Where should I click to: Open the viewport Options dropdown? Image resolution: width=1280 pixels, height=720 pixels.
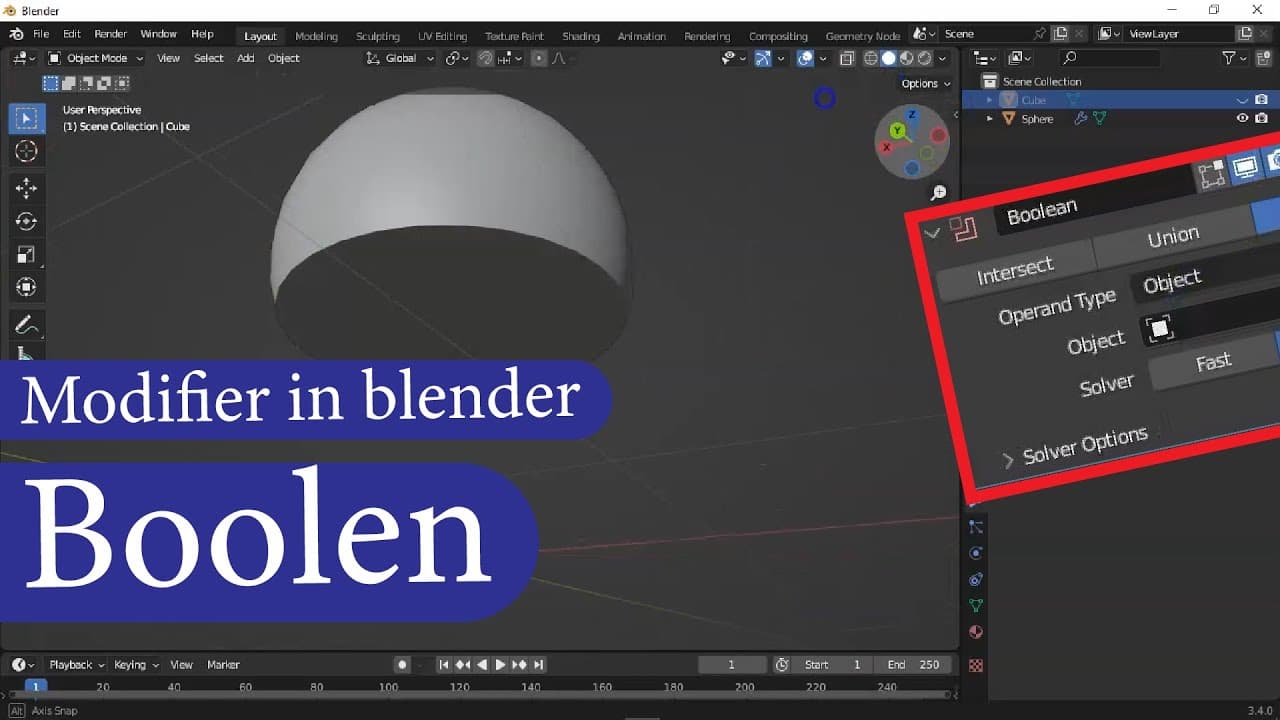pos(925,84)
